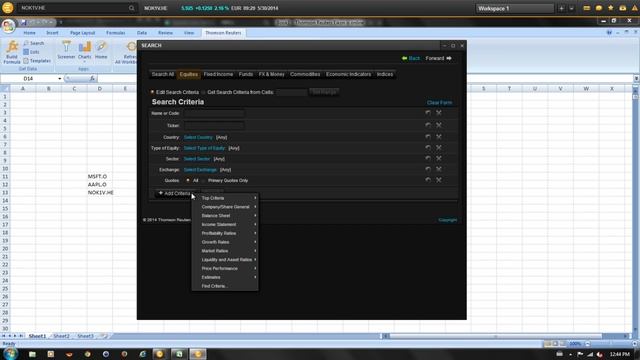Screen dimensions: 640x360
Task: Reset the Country criteria row
Action: pos(428,137)
